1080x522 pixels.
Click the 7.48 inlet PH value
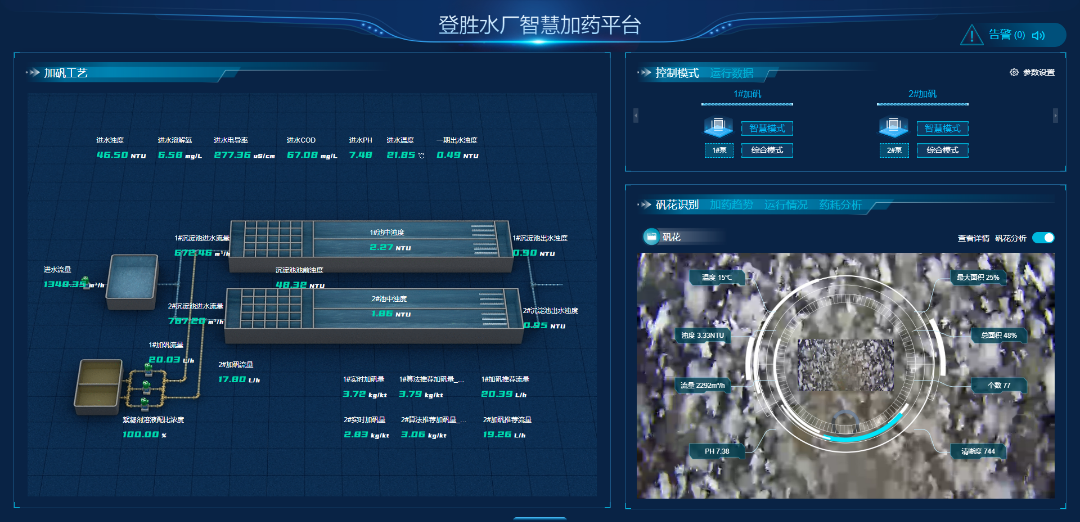click(x=360, y=156)
